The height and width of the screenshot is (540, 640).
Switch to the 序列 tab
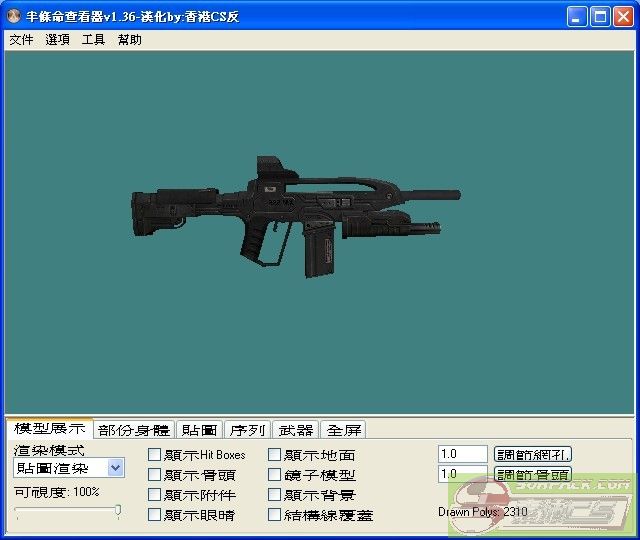coord(247,430)
